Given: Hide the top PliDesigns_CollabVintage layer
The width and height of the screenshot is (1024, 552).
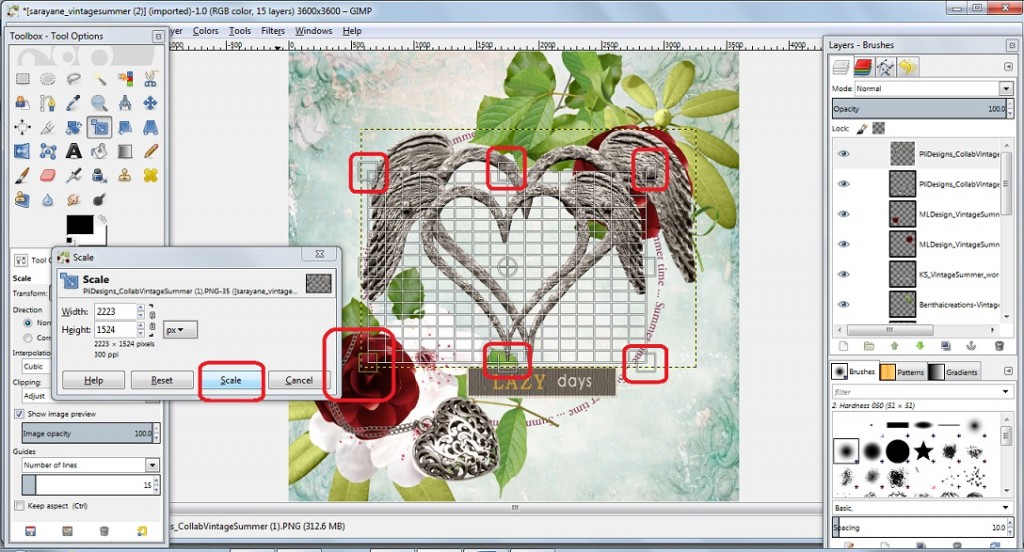Looking at the screenshot, I should (x=844, y=154).
